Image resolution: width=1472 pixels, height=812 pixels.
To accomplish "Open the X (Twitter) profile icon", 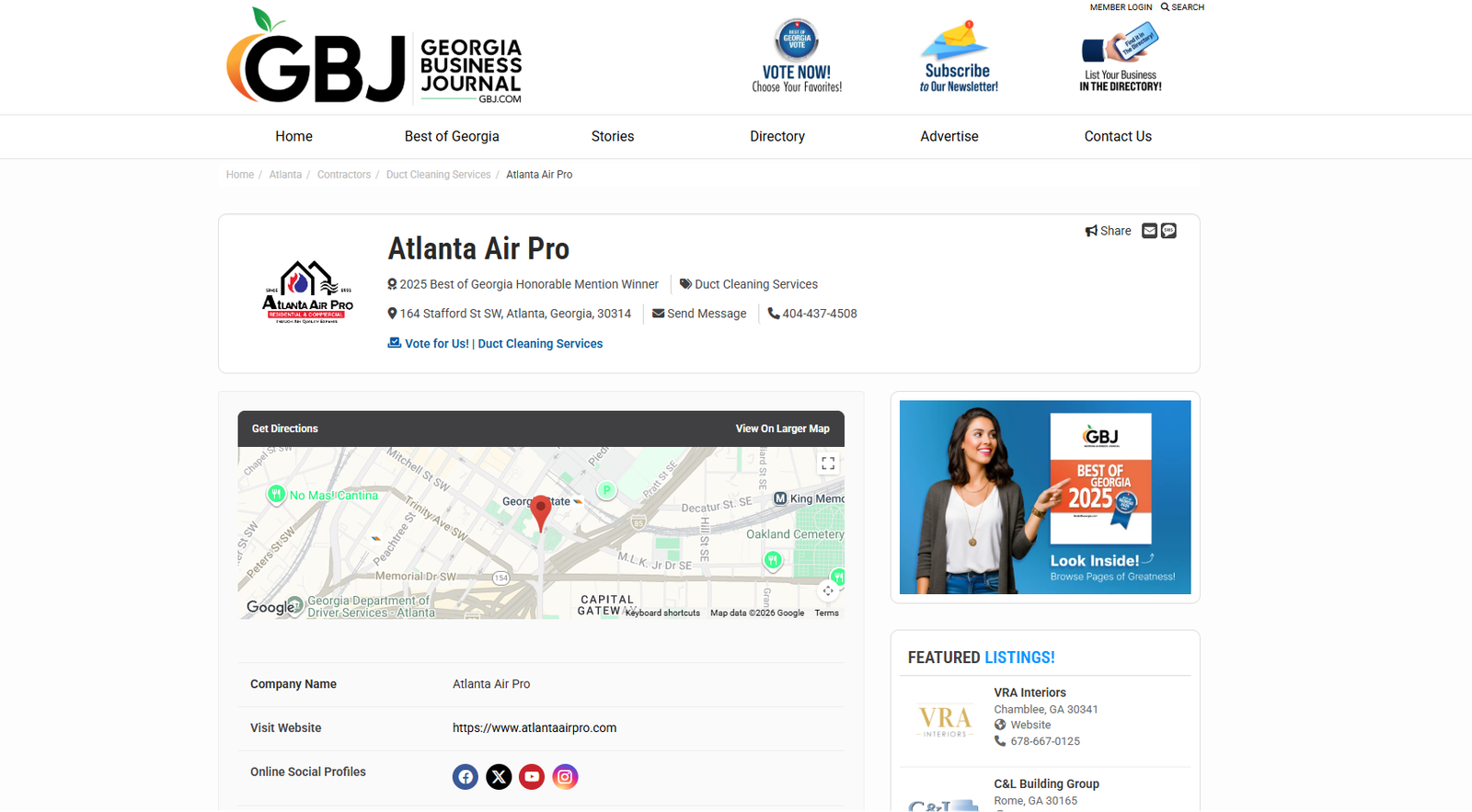I will click(499, 777).
